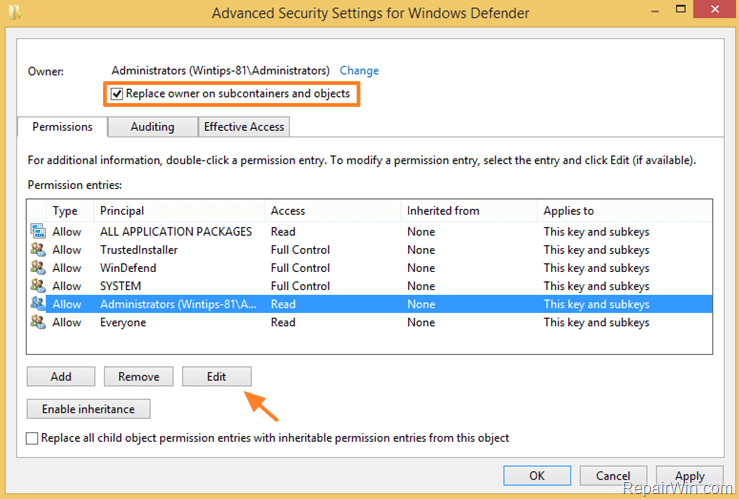
Task: Click the Everyone row user group icon
Action: (x=38, y=322)
